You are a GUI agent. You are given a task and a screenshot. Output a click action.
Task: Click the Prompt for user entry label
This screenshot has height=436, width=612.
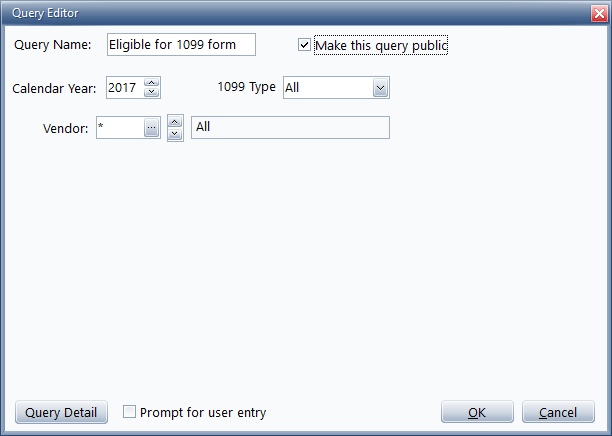(x=203, y=412)
